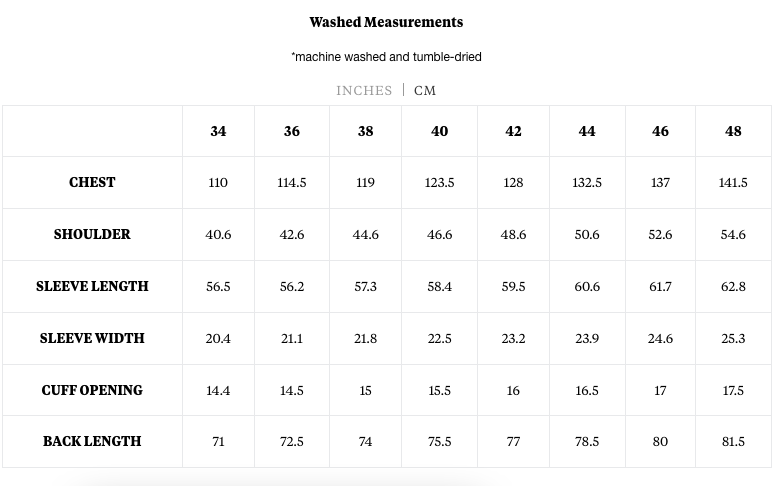Click the CHEST row label
The width and height of the screenshot is (780, 486).
92,183
